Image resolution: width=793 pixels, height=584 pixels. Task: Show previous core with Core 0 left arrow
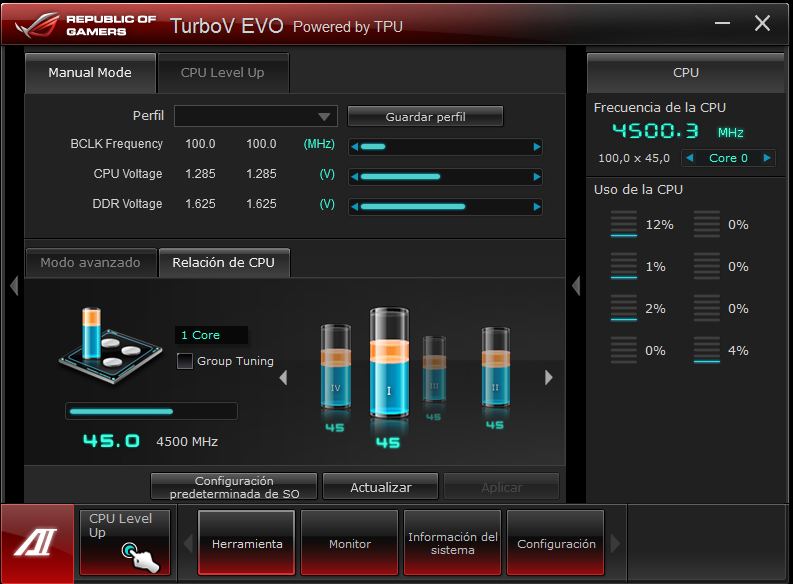click(689, 158)
